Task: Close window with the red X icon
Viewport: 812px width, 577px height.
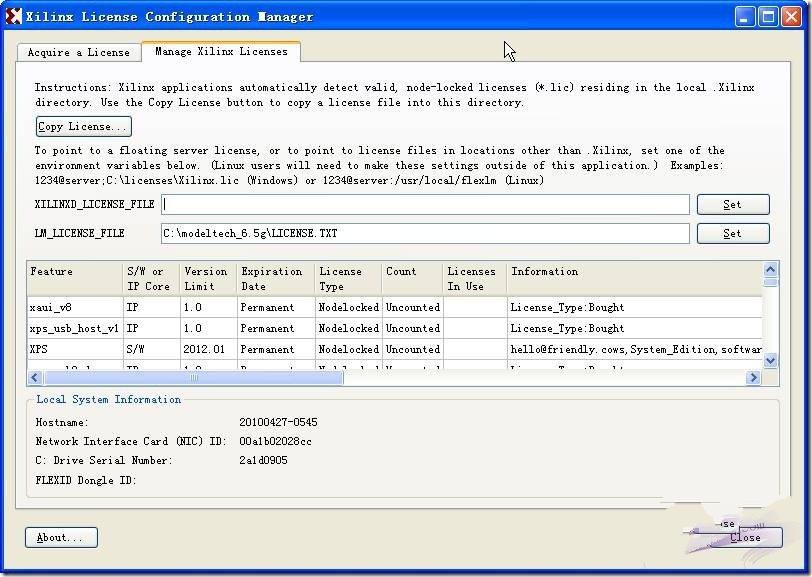Action: [792, 17]
